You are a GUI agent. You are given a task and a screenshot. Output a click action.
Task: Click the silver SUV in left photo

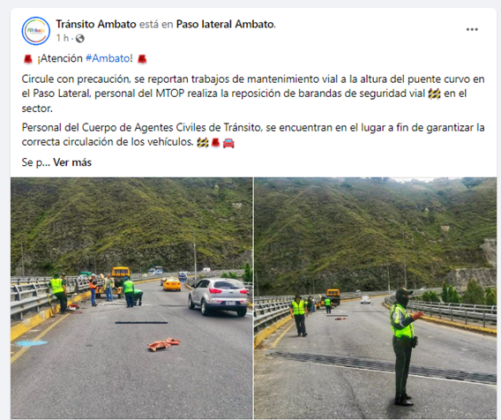pyautogui.click(x=219, y=297)
